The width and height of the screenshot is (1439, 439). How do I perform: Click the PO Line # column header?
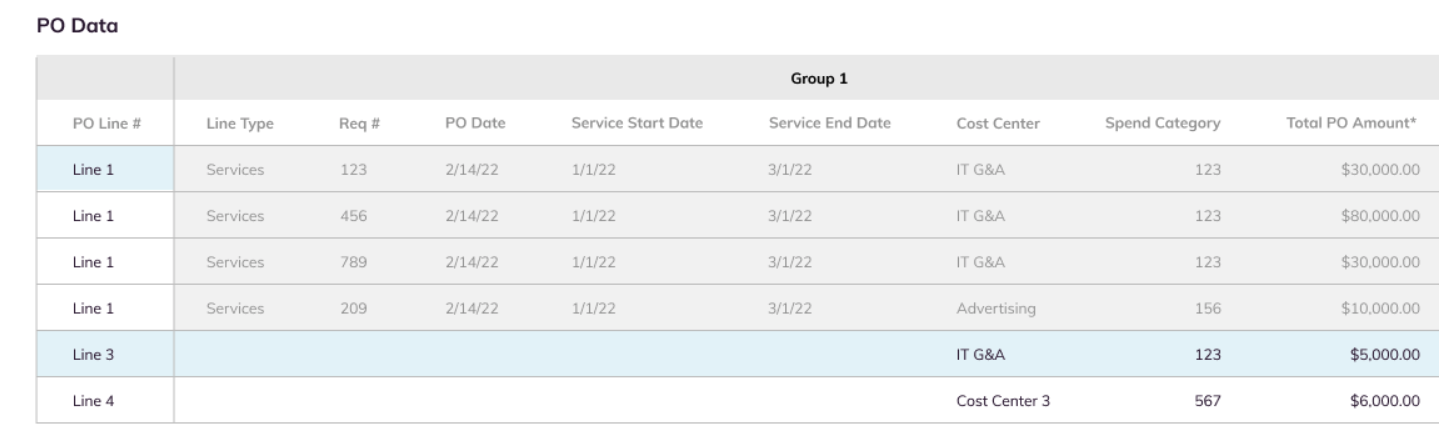click(x=106, y=124)
